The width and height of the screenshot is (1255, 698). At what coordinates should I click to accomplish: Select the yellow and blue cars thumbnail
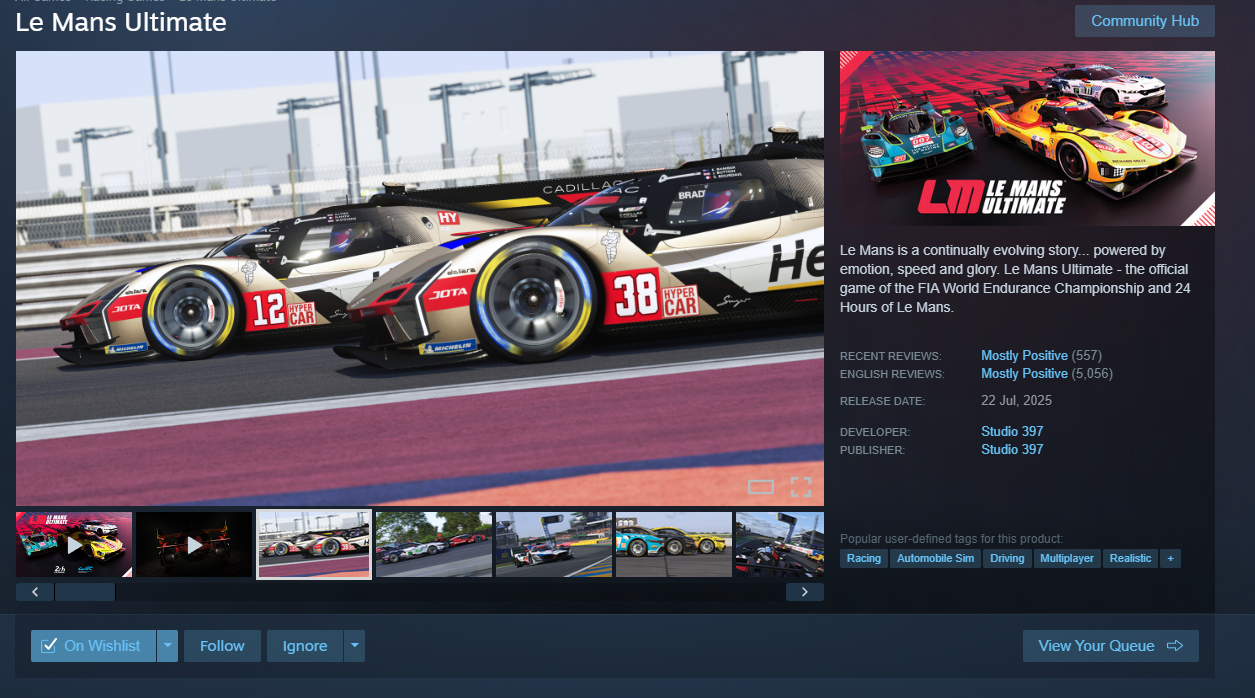(673, 545)
